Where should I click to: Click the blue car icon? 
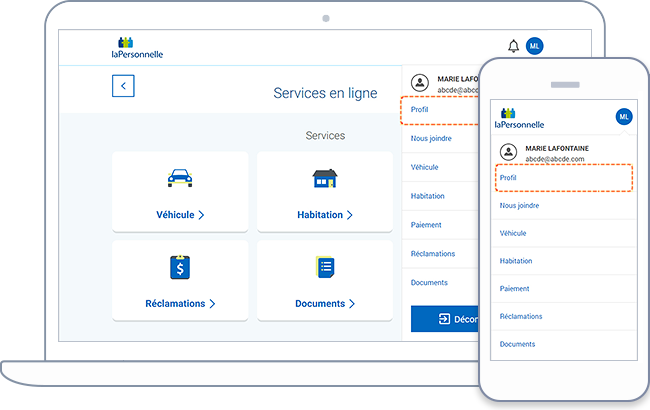(180, 178)
